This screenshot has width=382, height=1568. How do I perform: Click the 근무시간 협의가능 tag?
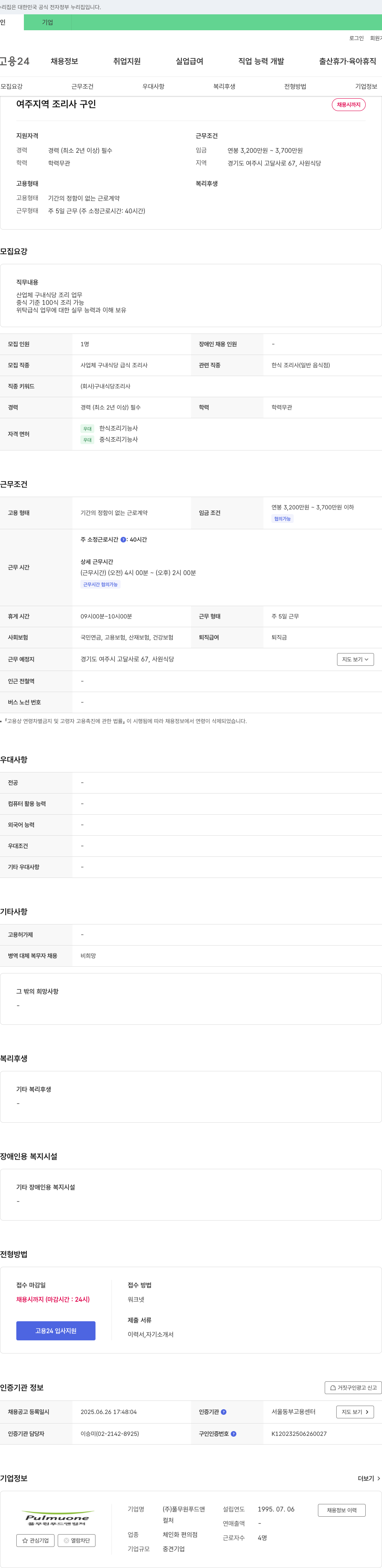tap(100, 584)
